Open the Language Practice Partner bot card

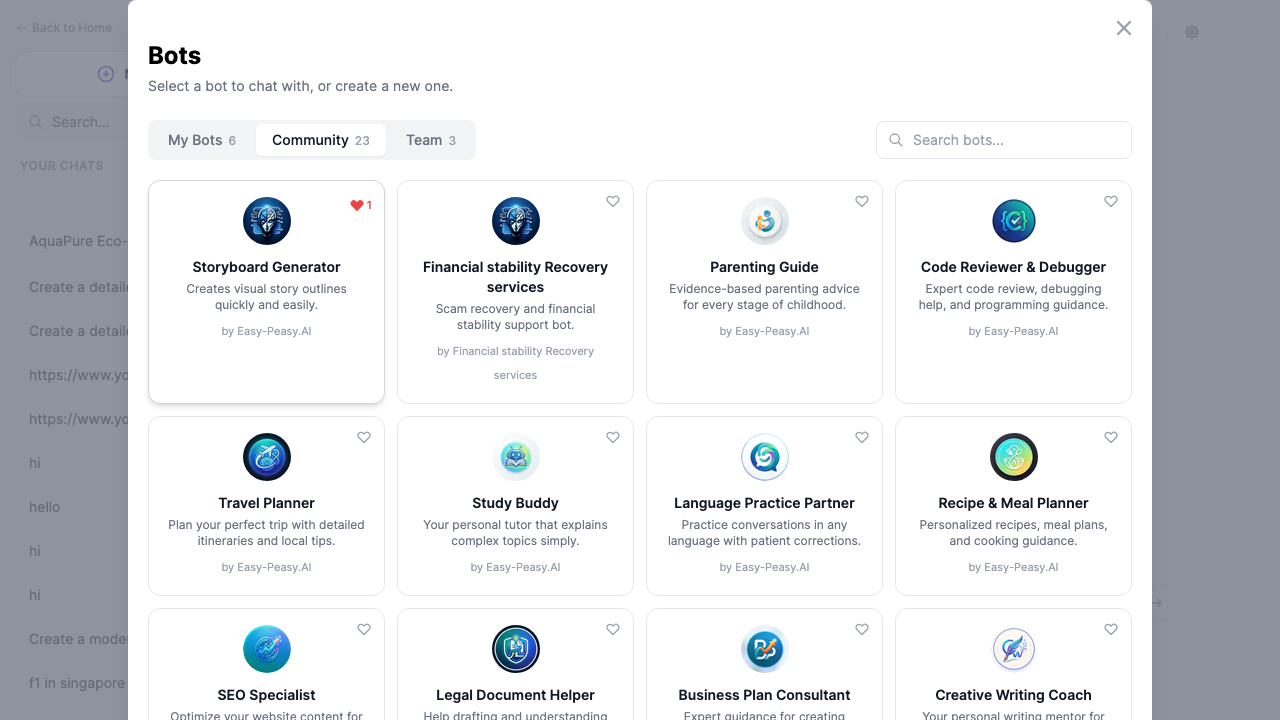click(x=764, y=506)
